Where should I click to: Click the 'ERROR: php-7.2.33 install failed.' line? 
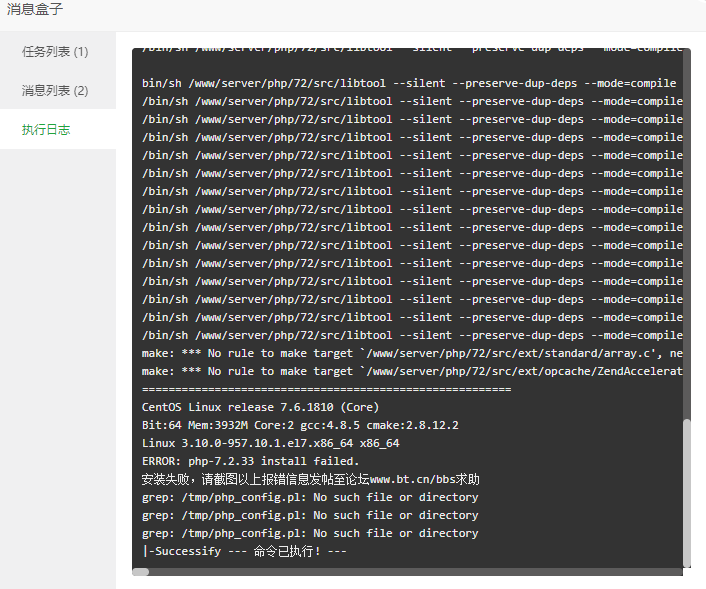[250, 461]
